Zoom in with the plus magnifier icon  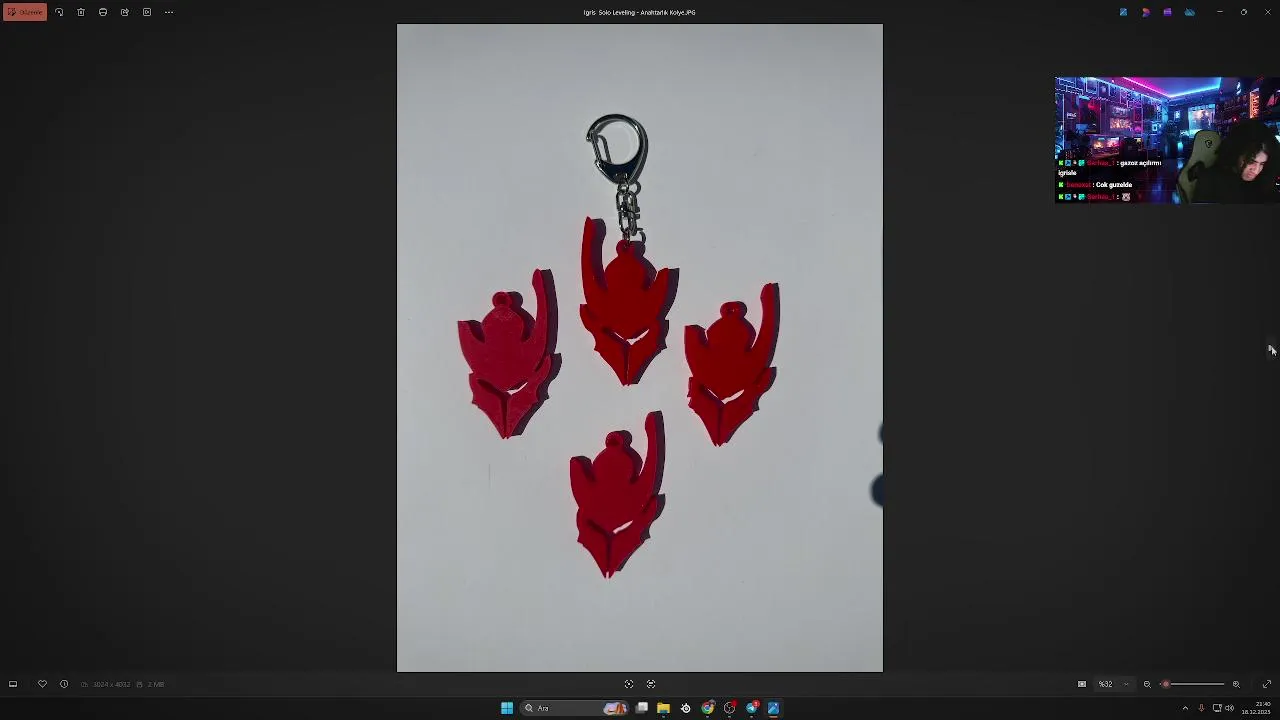[x=1236, y=684]
